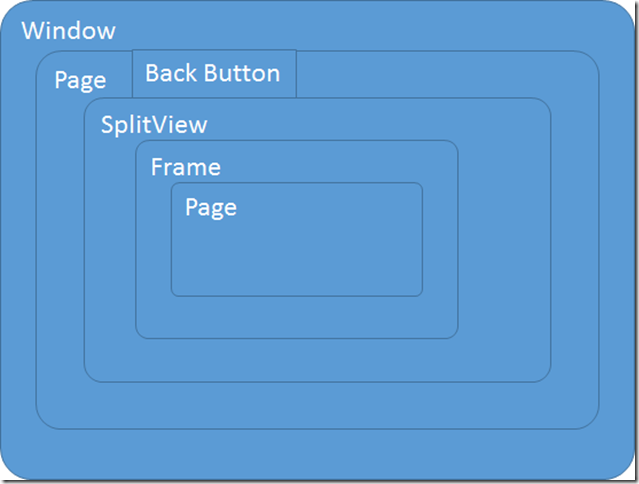Click SplitView box area below the Frame box
Viewport: 639px width, 484px height.
click(x=317, y=360)
